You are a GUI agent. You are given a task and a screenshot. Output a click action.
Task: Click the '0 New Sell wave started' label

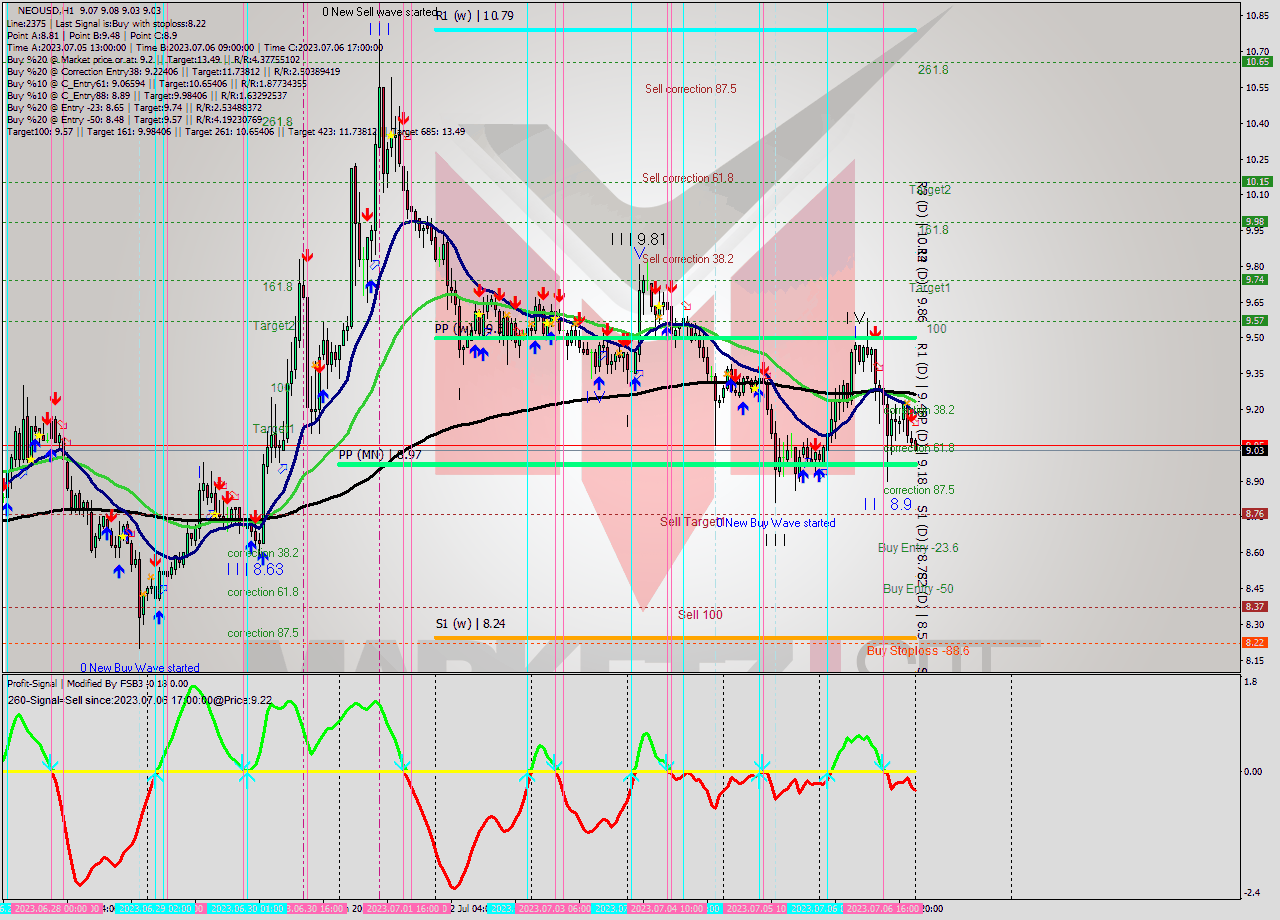click(x=379, y=12)
